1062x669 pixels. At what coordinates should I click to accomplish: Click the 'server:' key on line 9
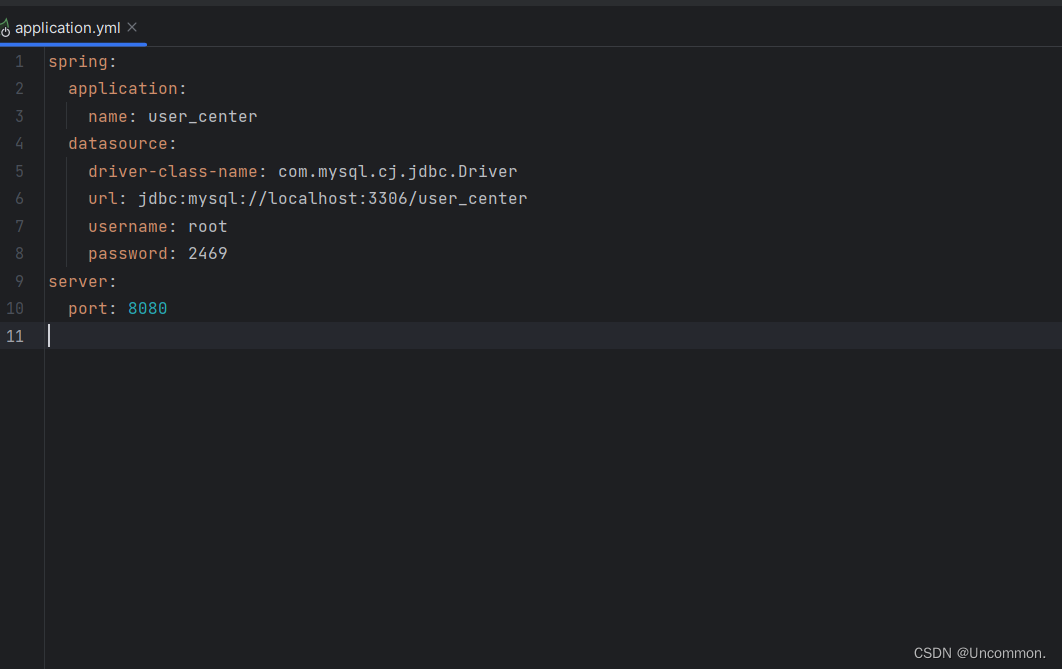pos(82,281)
